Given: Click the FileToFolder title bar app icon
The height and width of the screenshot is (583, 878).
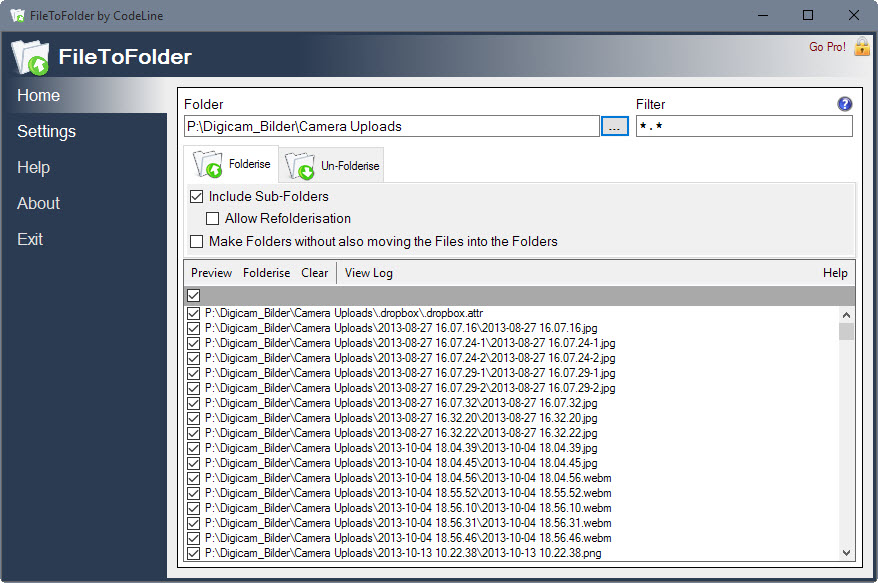Looking at the screenshot, I should pos(17,15).
